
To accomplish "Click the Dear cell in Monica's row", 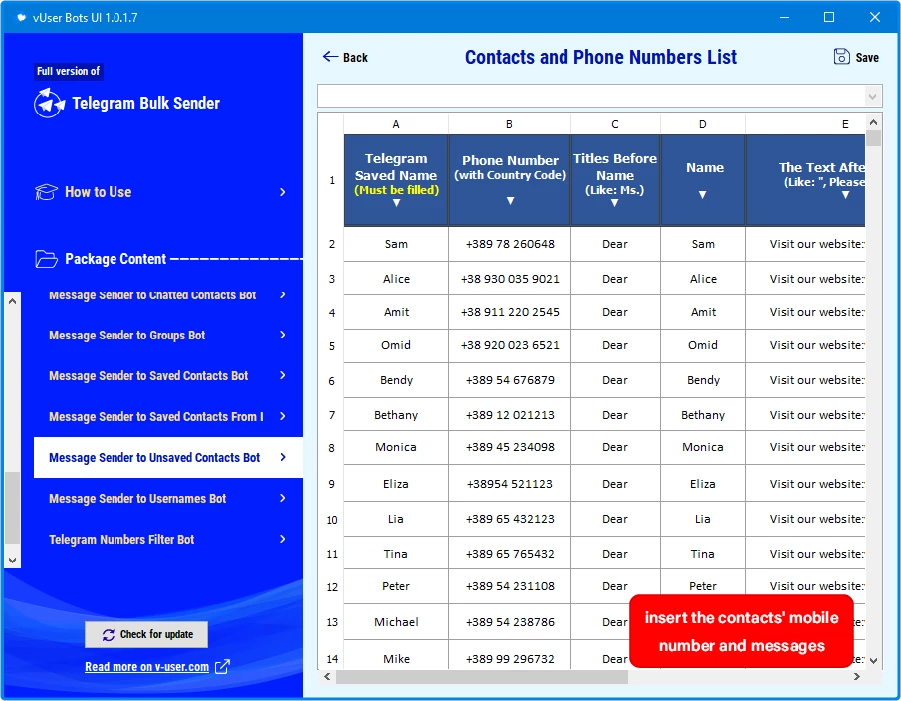I will [x=615, y=447].
